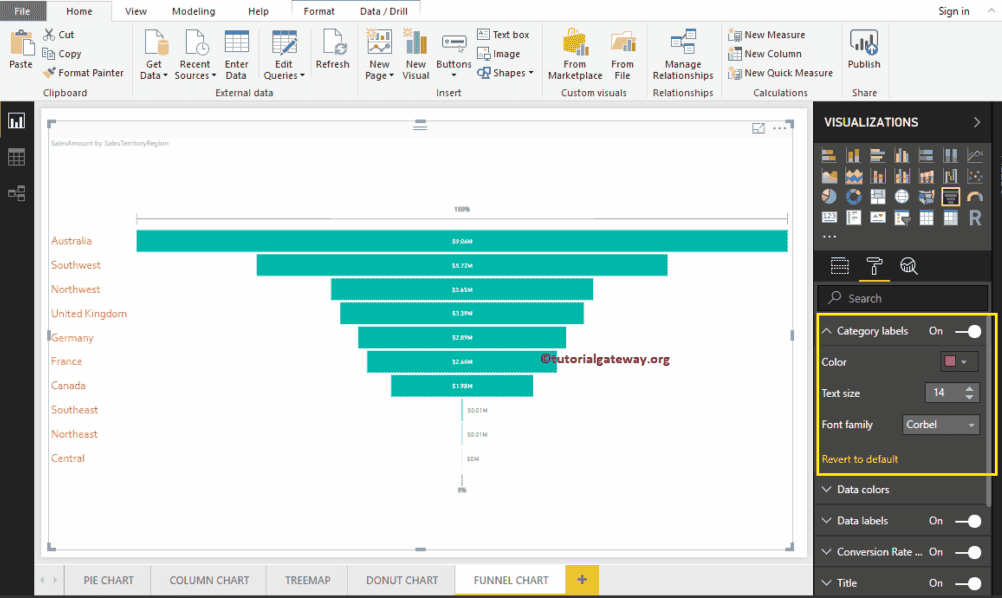The image size is (1002, 598).
Task: Open the Font family dropdown showing Corbel
Action: pyautogui.click(x=940, y=424)
